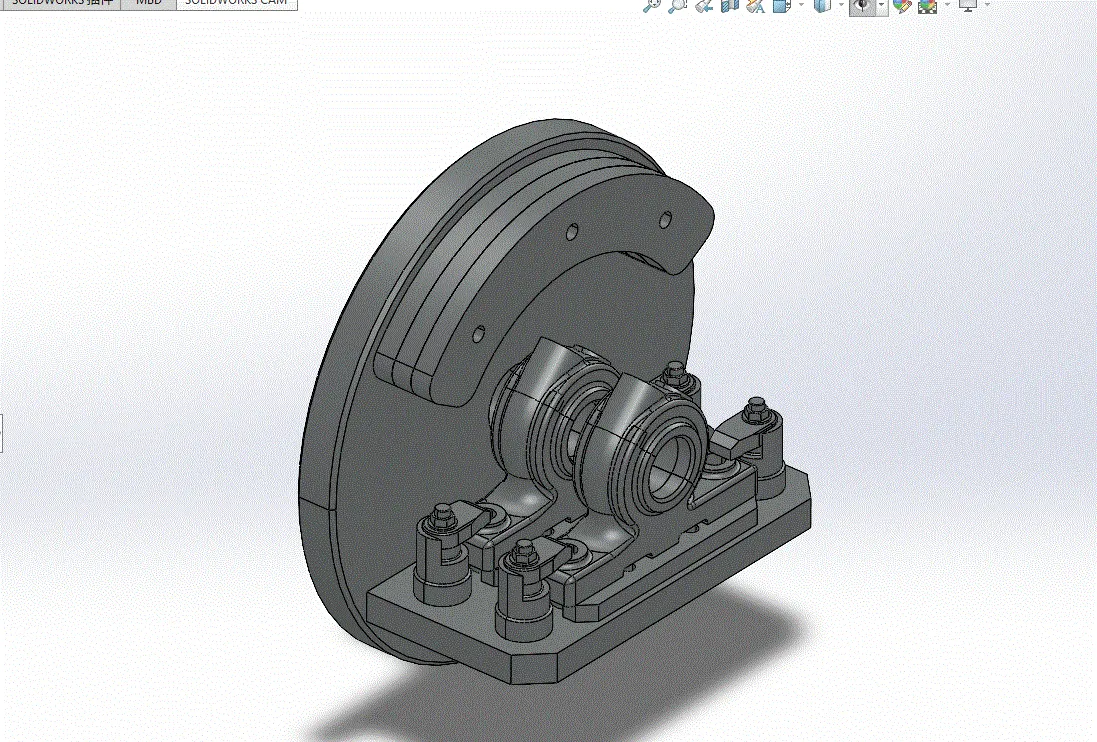
Task: Click the View Settings monitor icon
Action: (968, 6)
